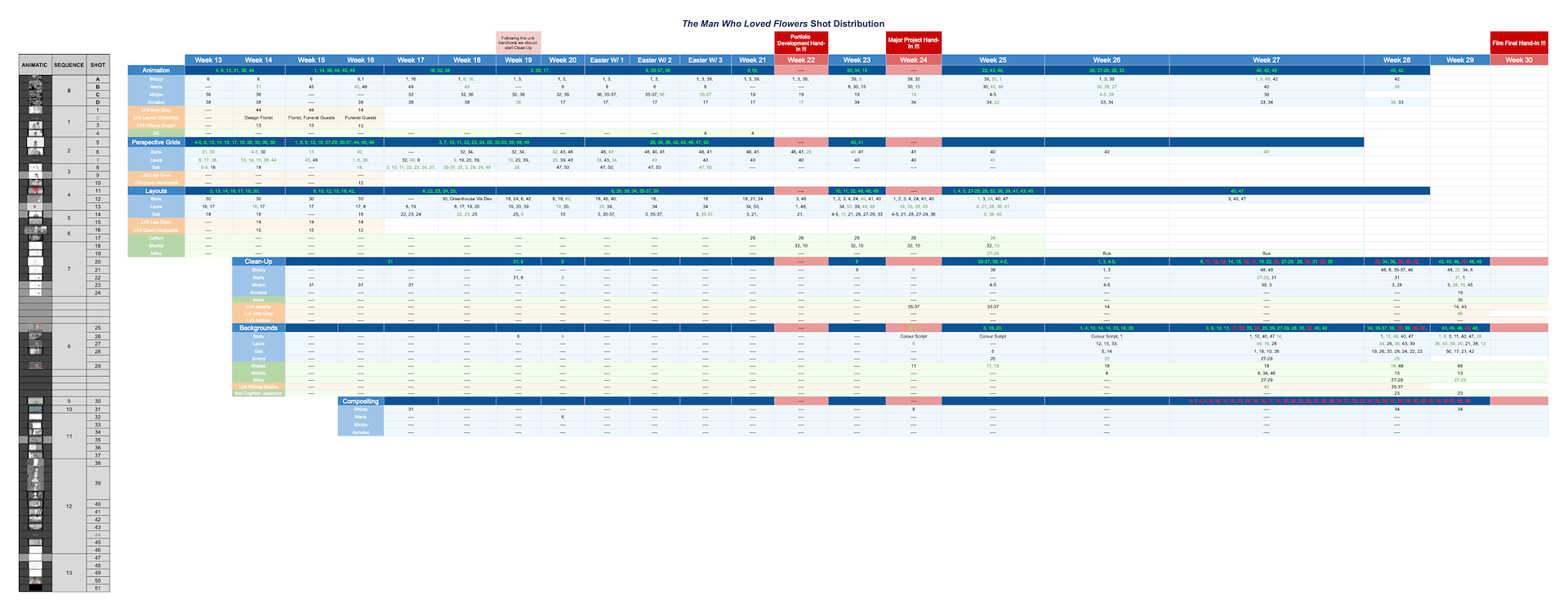Select the Week 30 column header
This screenshot has width=1568, height=608.
1518,60
